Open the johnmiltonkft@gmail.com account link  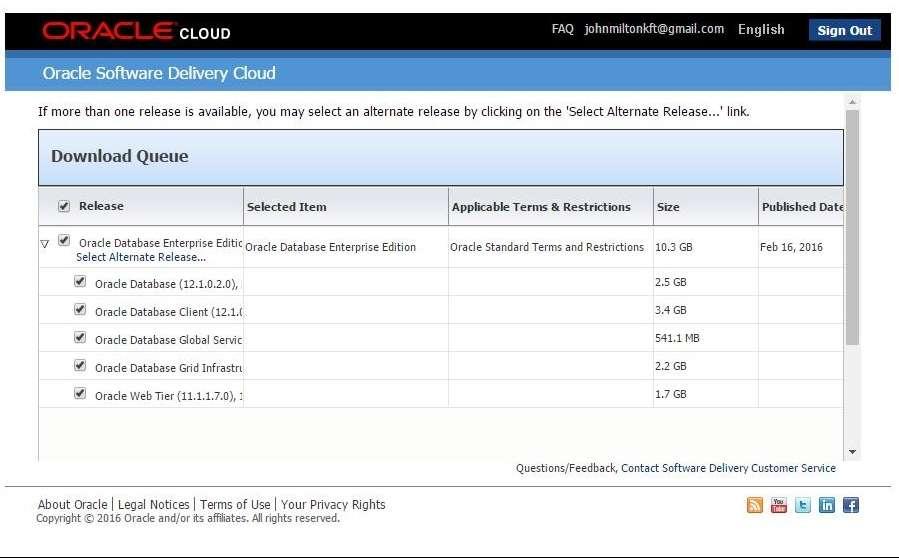[x=654, y=29]
